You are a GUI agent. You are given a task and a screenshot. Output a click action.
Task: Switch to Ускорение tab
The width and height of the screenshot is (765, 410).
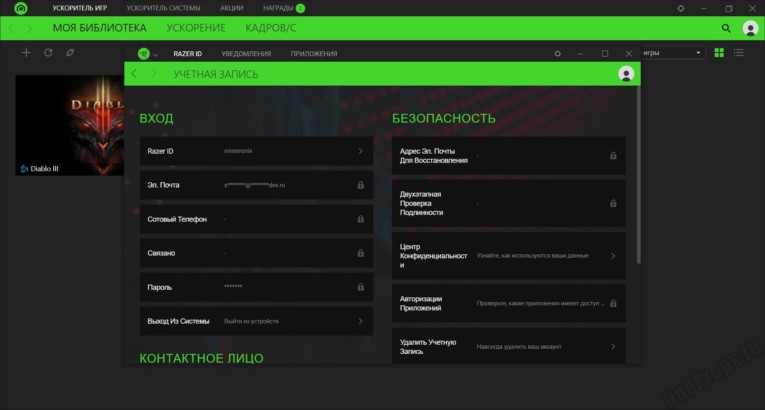coord(196,28)
